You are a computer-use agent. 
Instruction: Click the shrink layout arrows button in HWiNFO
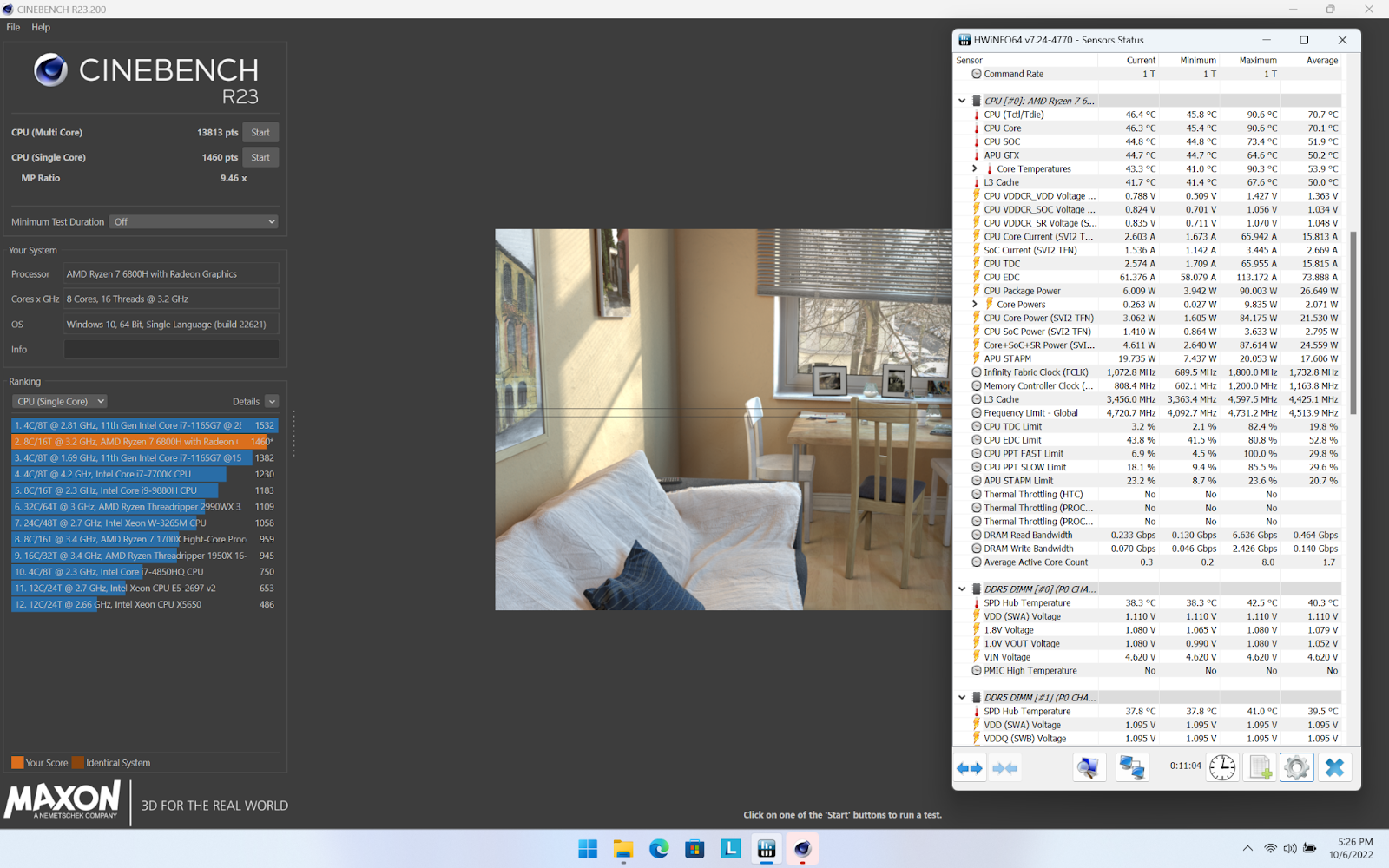tap(1004, 768)
